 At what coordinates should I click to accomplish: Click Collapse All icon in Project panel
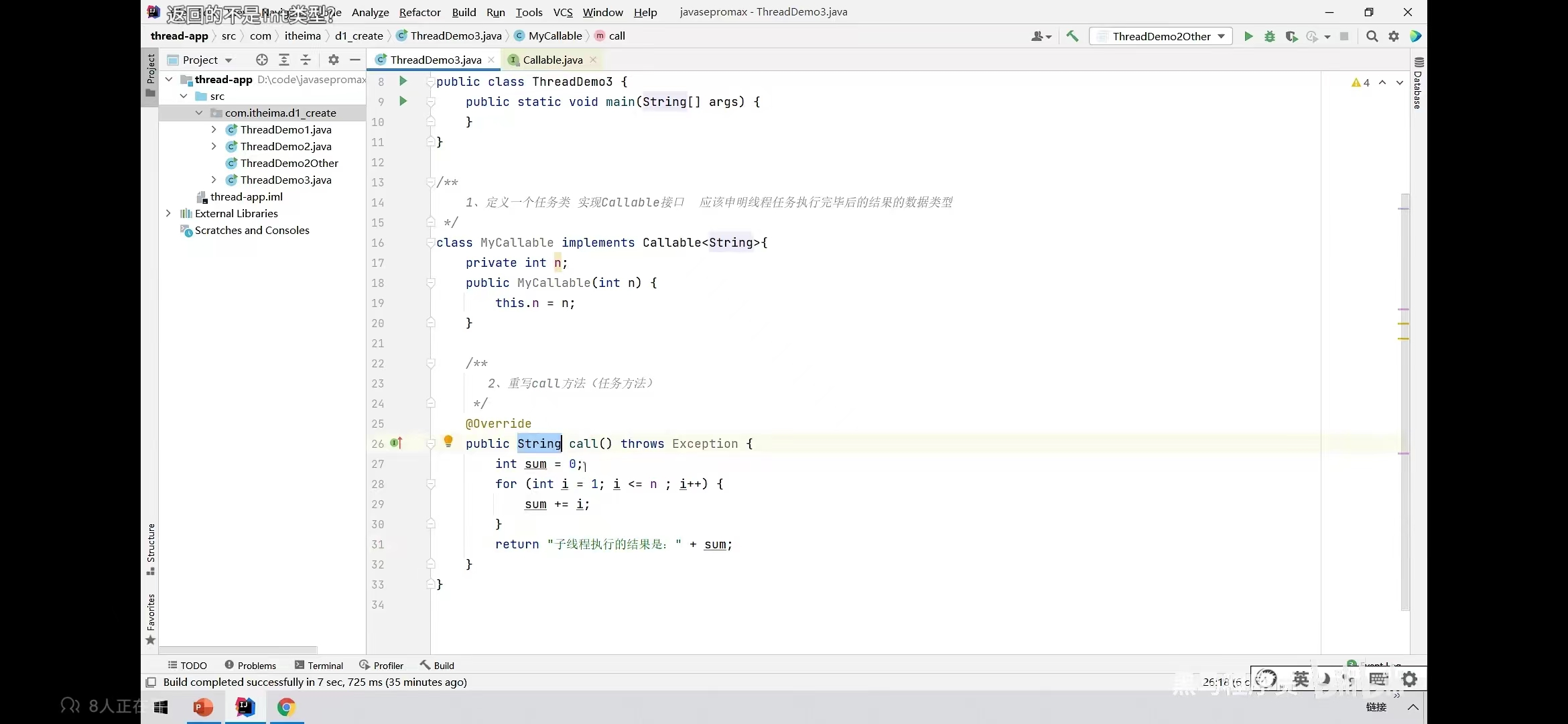(306, 60)
